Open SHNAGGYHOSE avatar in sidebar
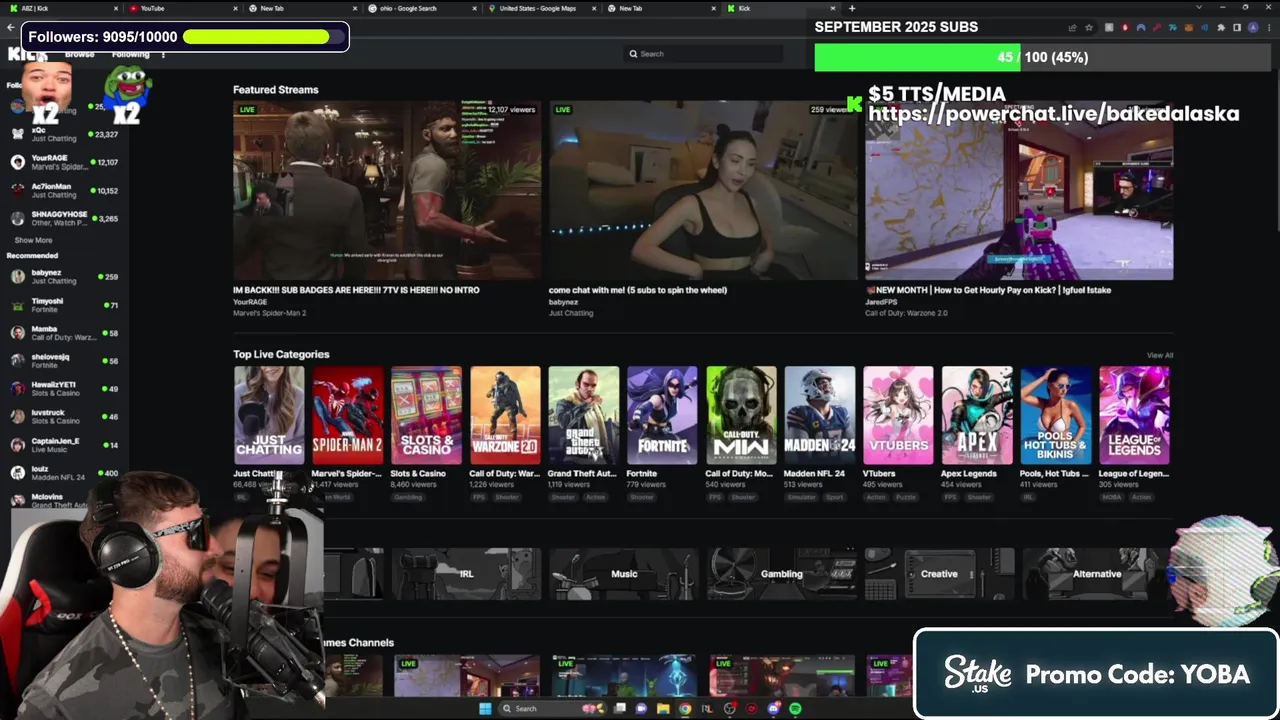1280x720 pixels. pyautogui.click(x=18, y=218)
